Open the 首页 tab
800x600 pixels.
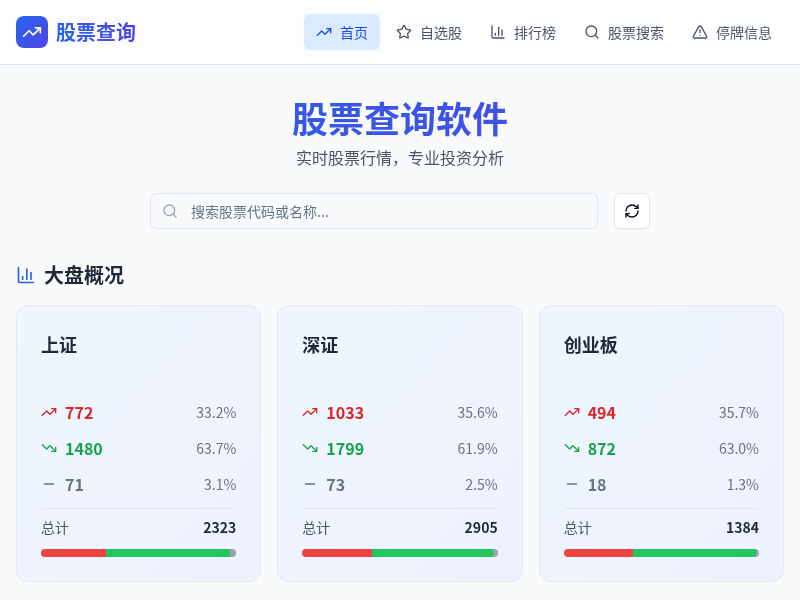[342, 32]
